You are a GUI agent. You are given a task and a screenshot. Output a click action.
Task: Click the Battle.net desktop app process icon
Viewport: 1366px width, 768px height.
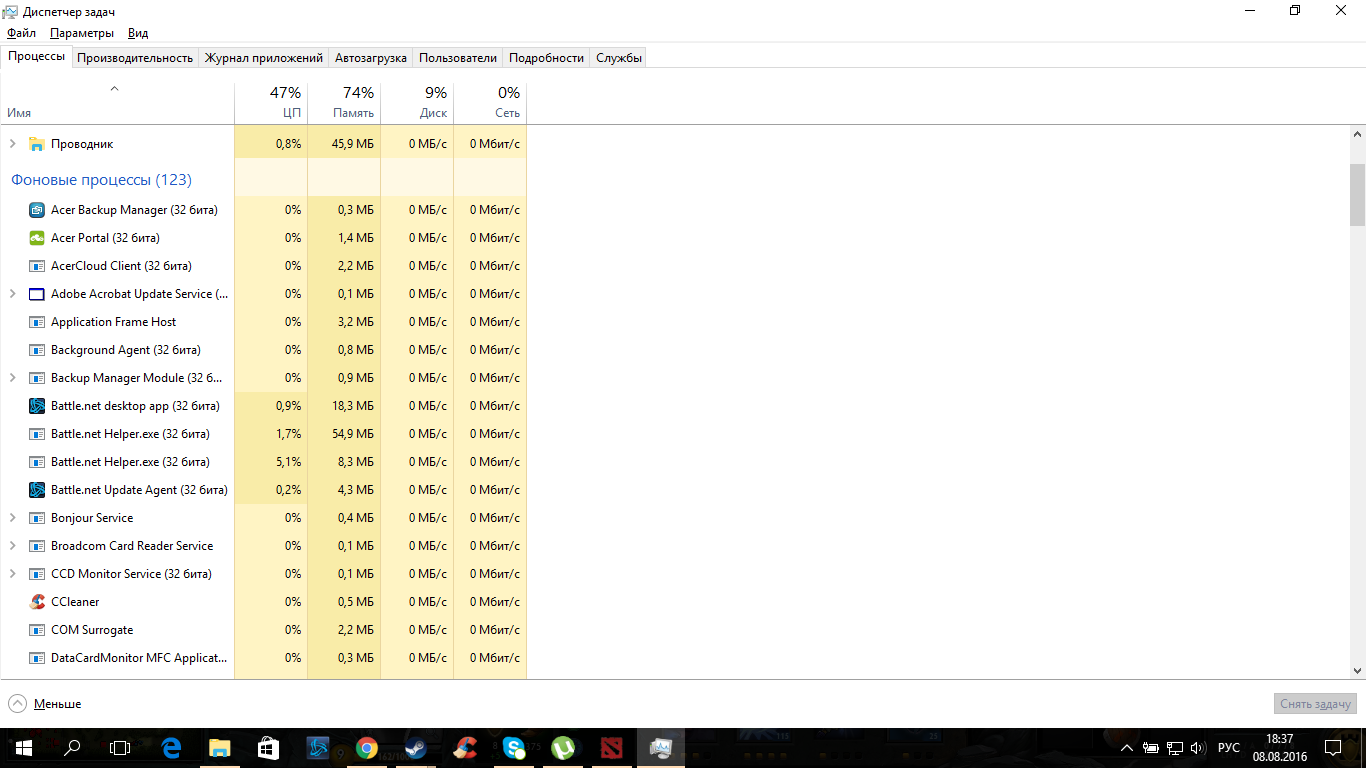click(37, 406)
